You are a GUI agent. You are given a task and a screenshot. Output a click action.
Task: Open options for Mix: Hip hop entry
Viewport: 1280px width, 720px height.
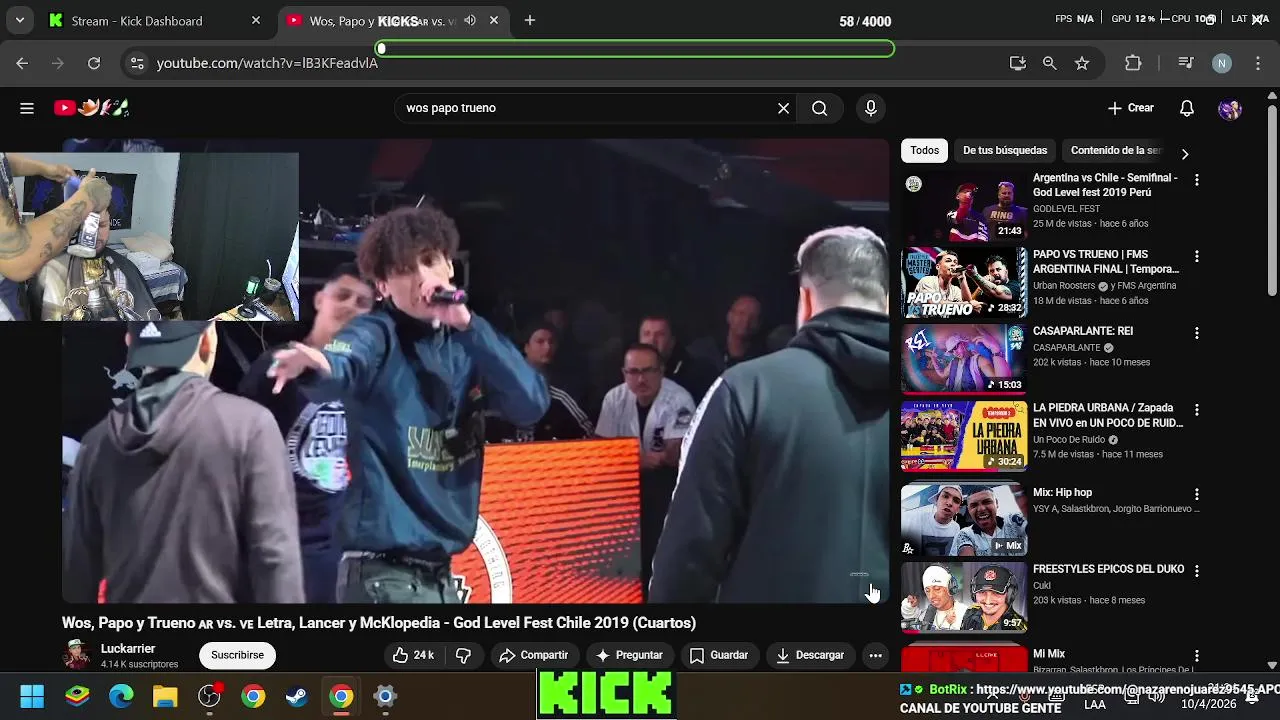pos(1197,494)
